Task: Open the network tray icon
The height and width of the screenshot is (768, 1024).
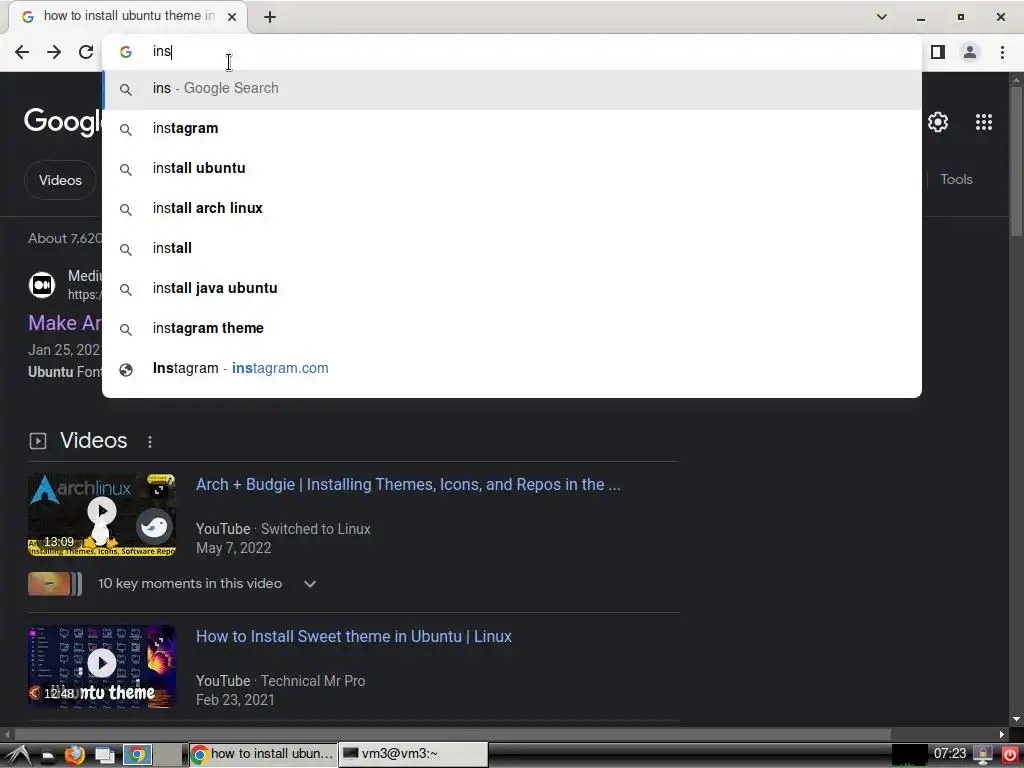Action: pos(982,755)
